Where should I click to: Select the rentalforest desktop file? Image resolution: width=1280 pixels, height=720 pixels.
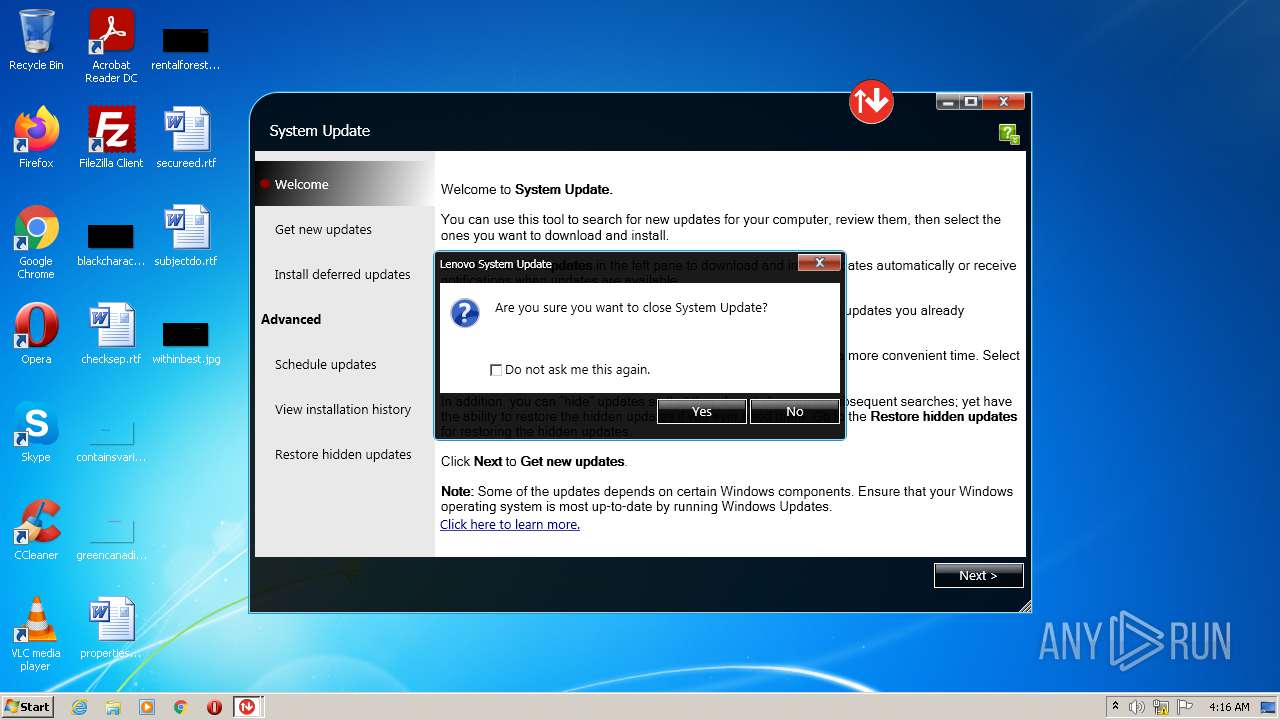[x=186, y=48]
